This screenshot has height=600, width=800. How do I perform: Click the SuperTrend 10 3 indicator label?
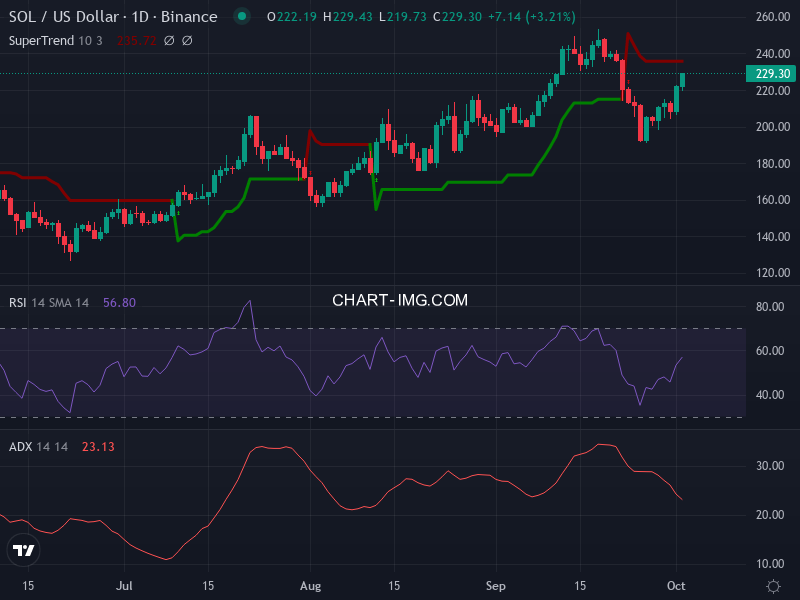(57, 40)
